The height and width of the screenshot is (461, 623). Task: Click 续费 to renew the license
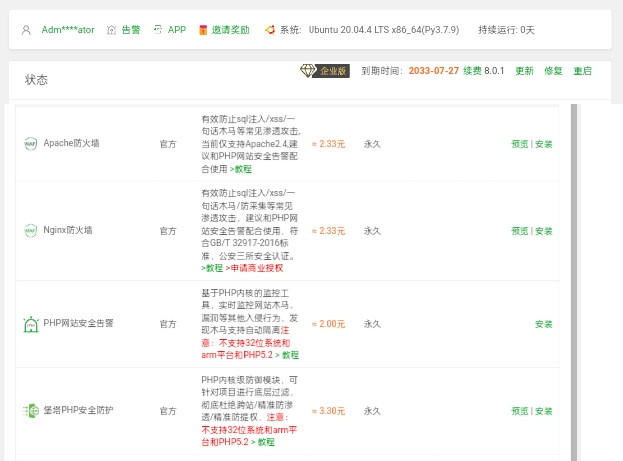(471, 71)
